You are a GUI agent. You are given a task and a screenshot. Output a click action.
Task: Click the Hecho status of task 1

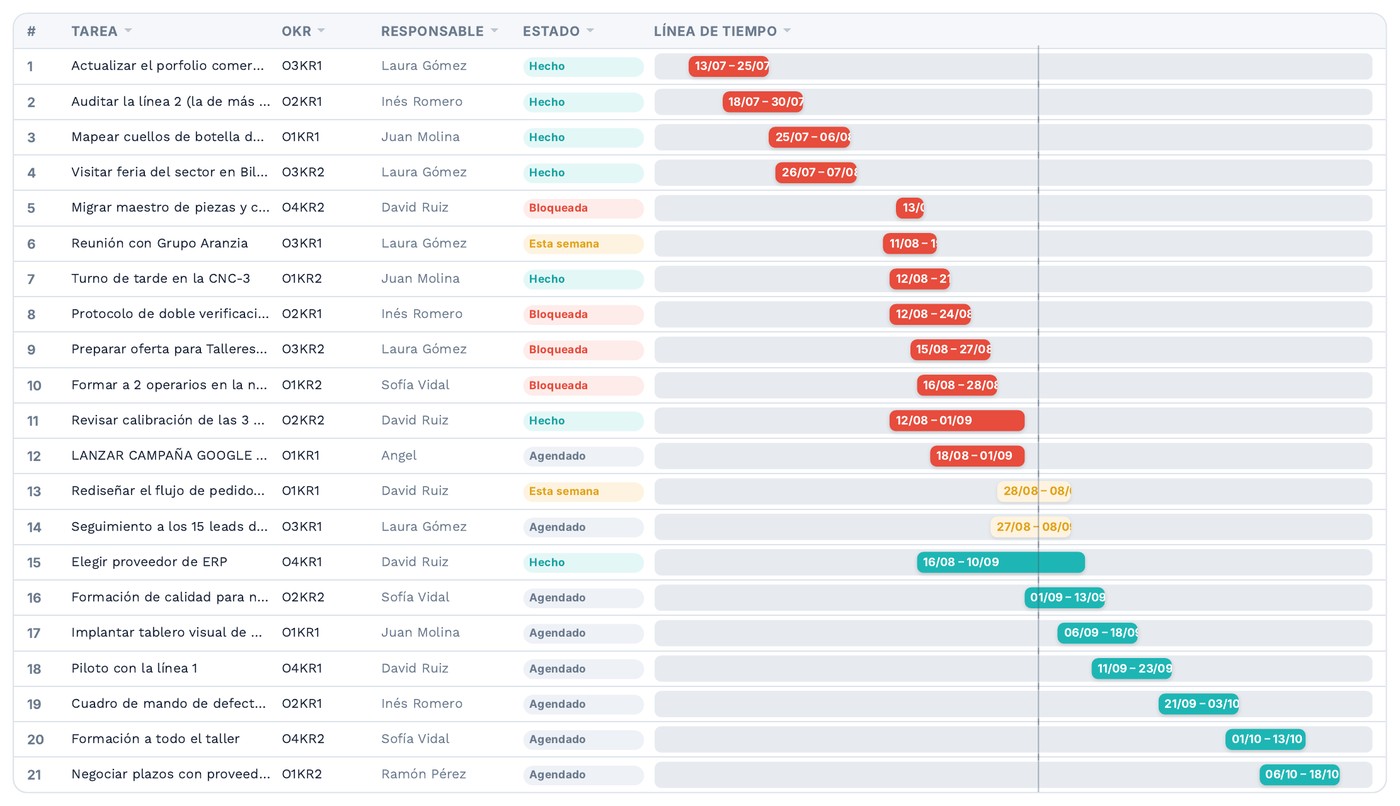[x=583, y=66]
